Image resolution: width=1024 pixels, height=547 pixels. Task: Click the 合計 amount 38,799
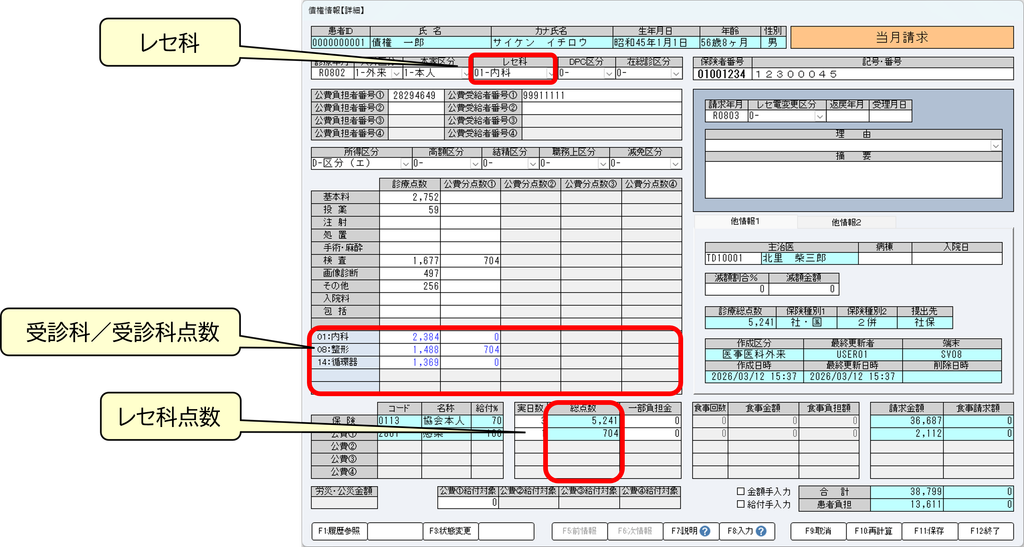click(907, 492)
